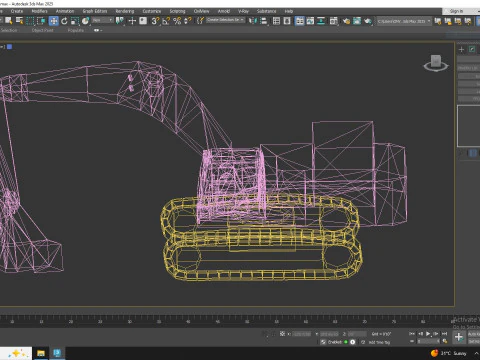
Task: Select the Select Object tool
Action: point(9,21)
